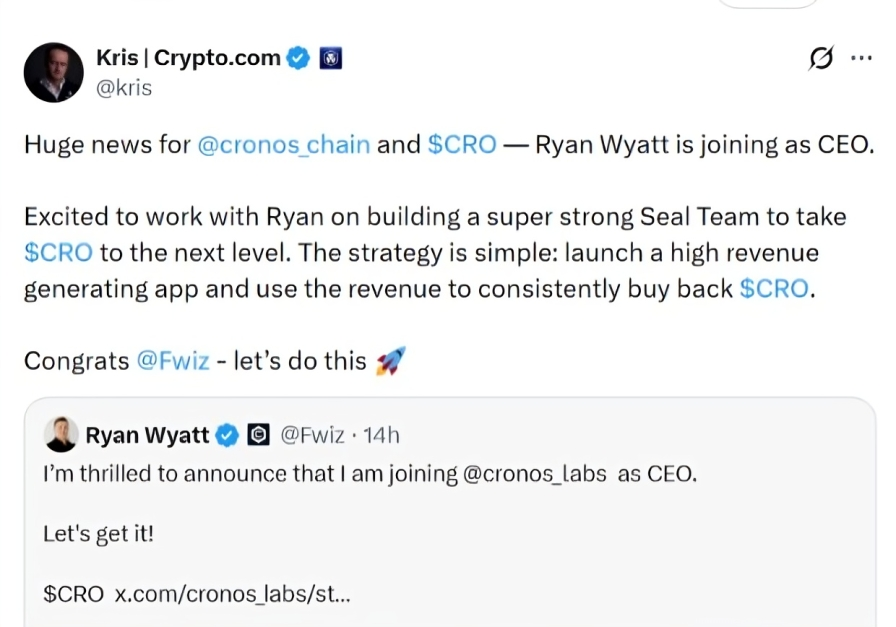Open the @cronos_chain profile link
The height and width of the screenshot is (627, 896).
(x=283, y=144)
